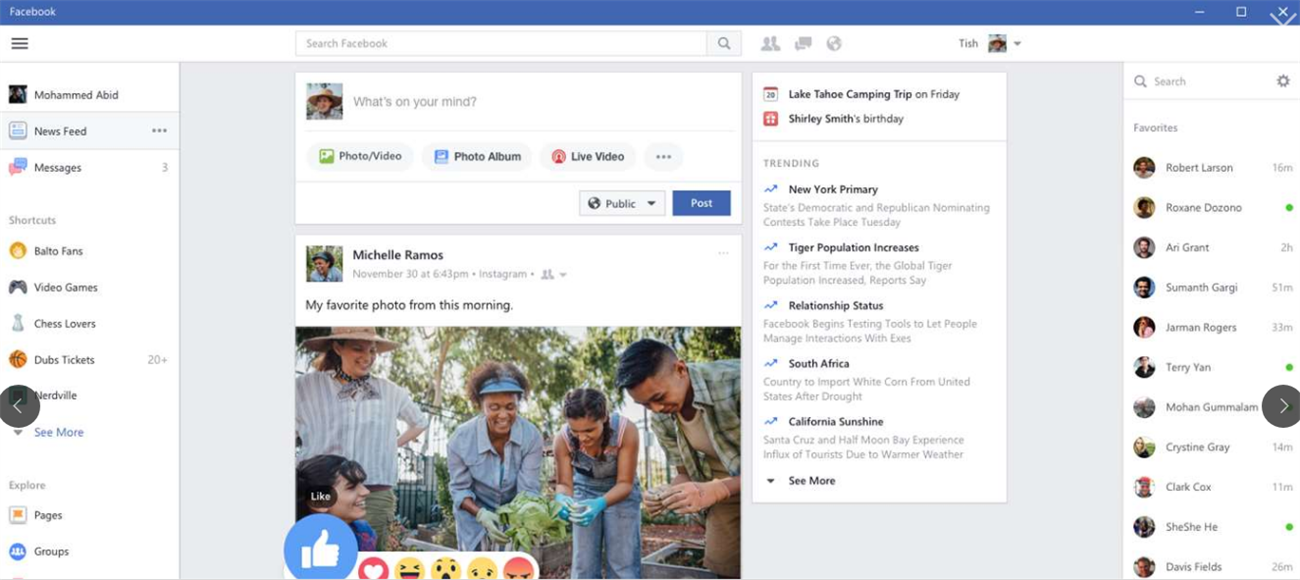The width and height of the screenshot is (1300, 580).
Task: Open Lake Tahoe Camping Trip event
Action: [x=850, y=94]
